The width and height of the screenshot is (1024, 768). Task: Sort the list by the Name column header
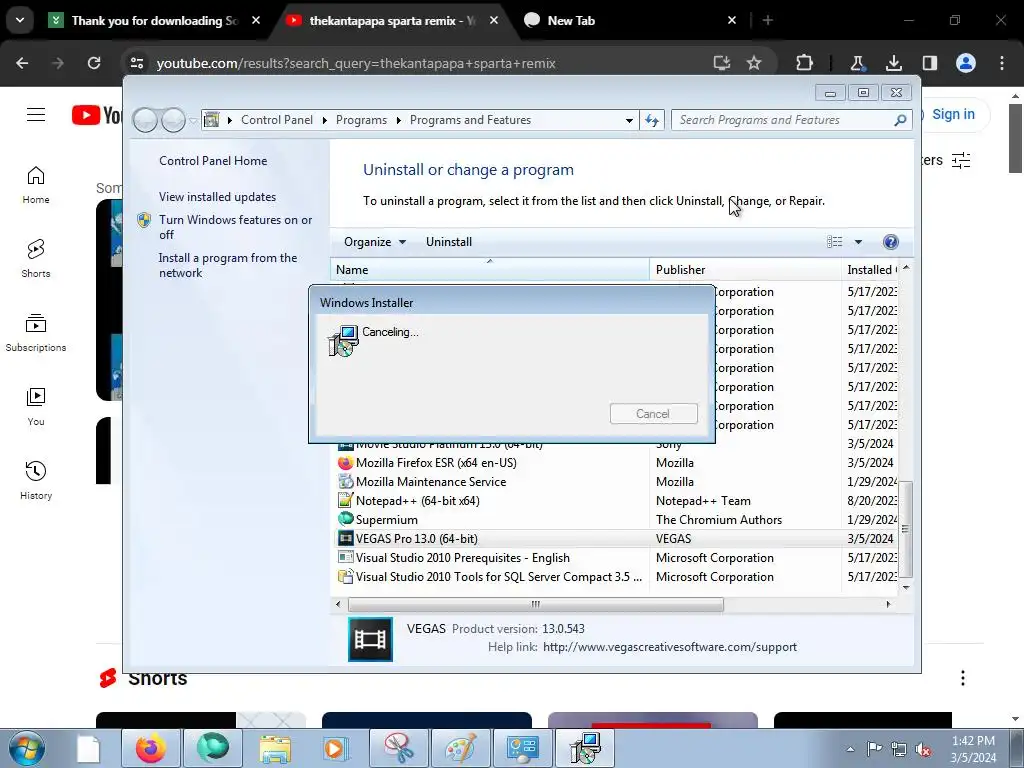pos(490,270)
